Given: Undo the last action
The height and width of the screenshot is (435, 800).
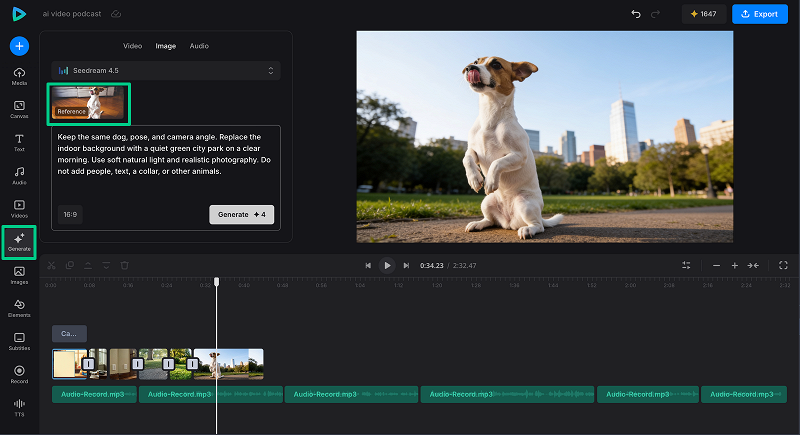Looking at the screenshot, I should pyautogui.click(x=636, y=14).
